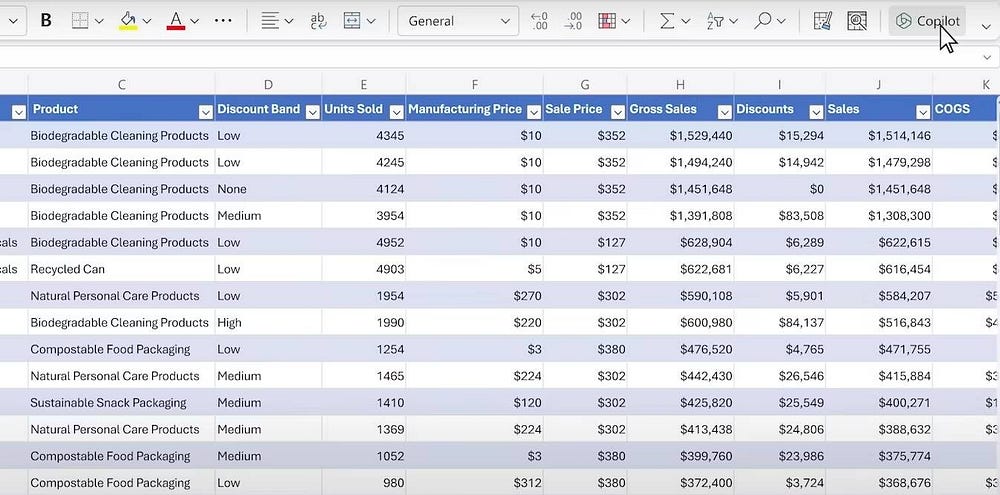Open the Copilot pane

pyautogui.click(x=927, y=21)
